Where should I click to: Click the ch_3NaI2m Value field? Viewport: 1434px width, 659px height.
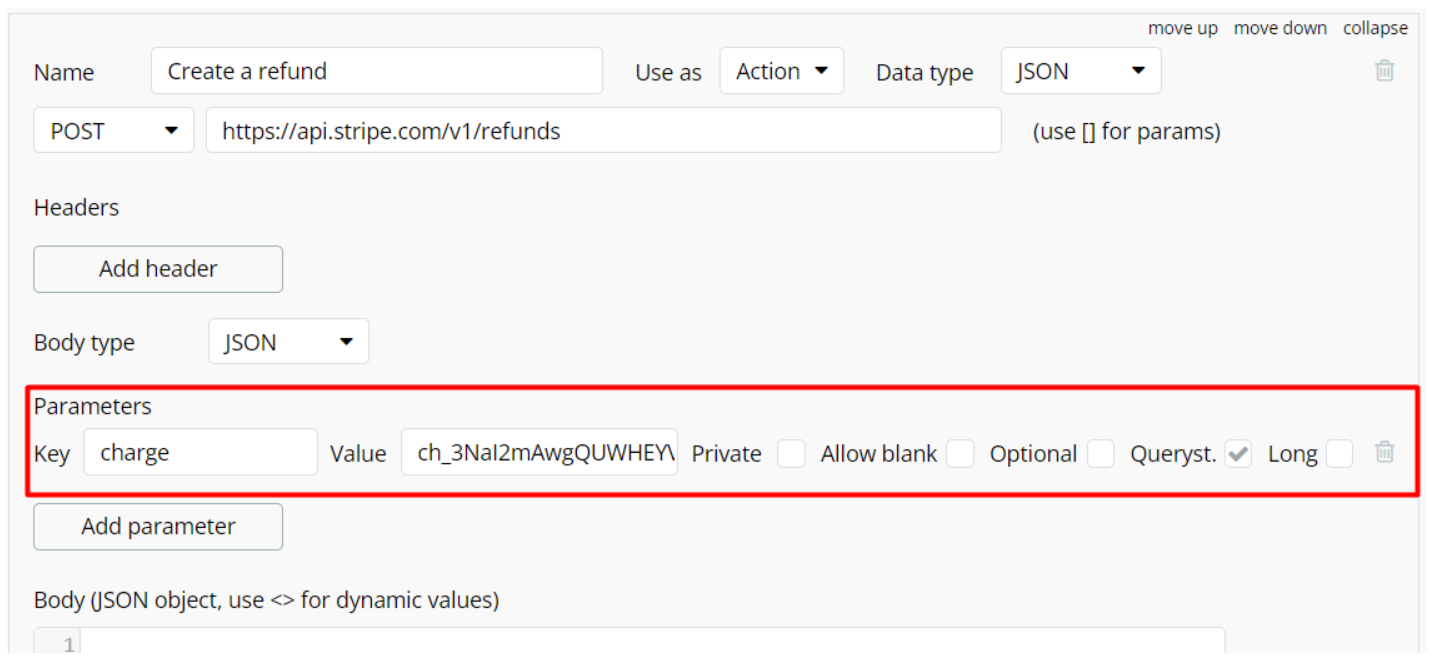539,452
